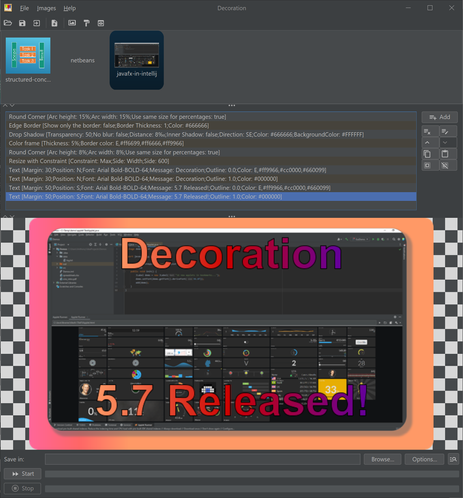Select Text Decoration row with Outline 0.0
The height and width of the screenshot is (498, 463).
[211, 170]
